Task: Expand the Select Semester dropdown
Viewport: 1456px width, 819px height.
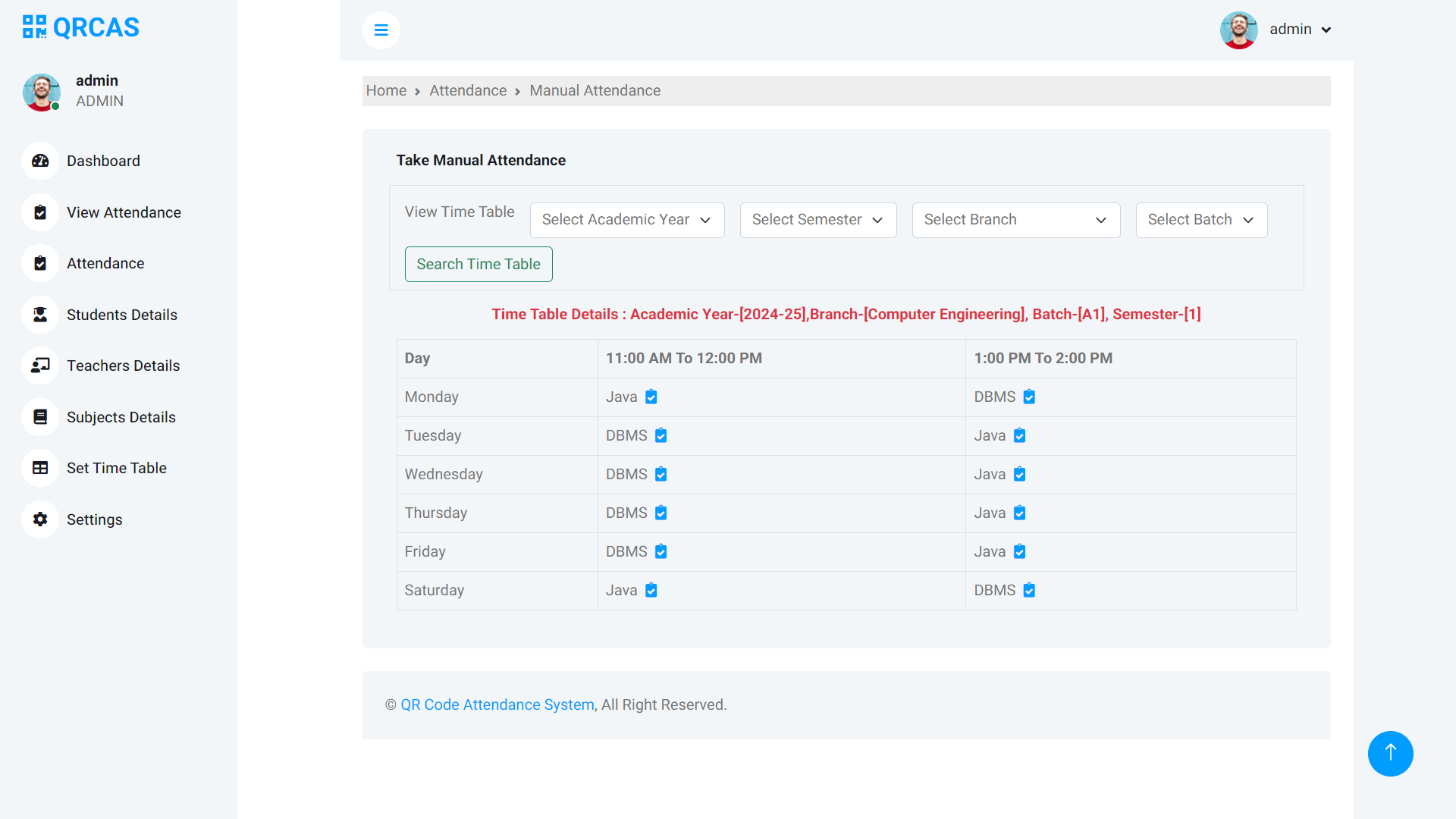Action: 817,220
